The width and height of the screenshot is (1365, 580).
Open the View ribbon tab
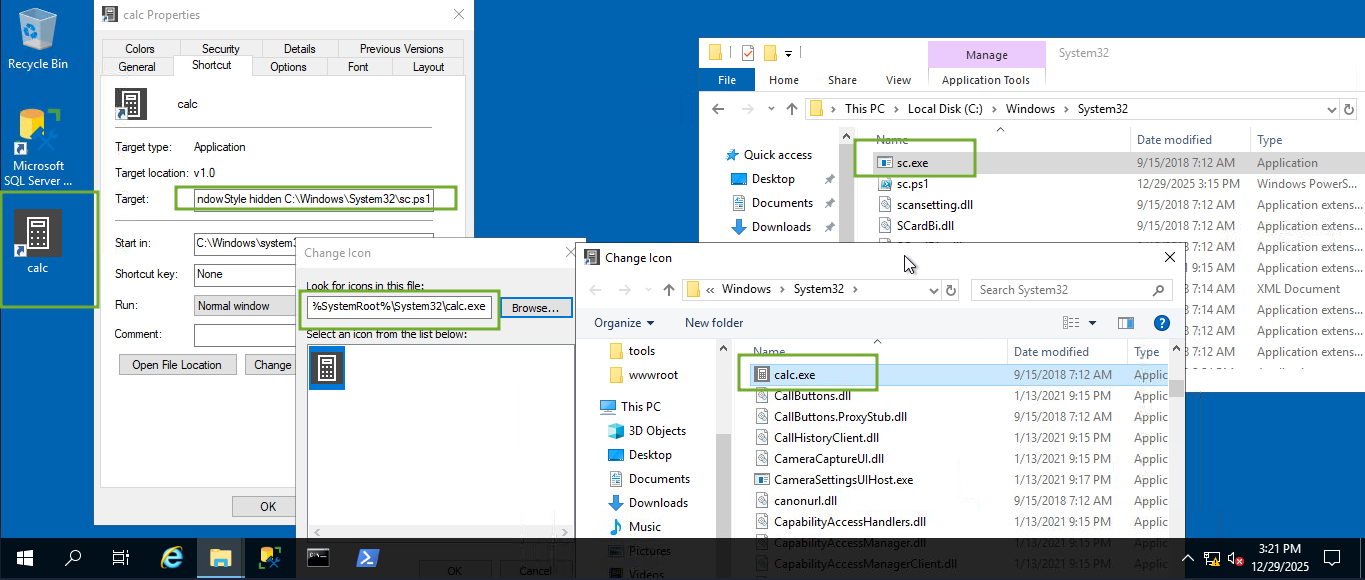(898, 80)
